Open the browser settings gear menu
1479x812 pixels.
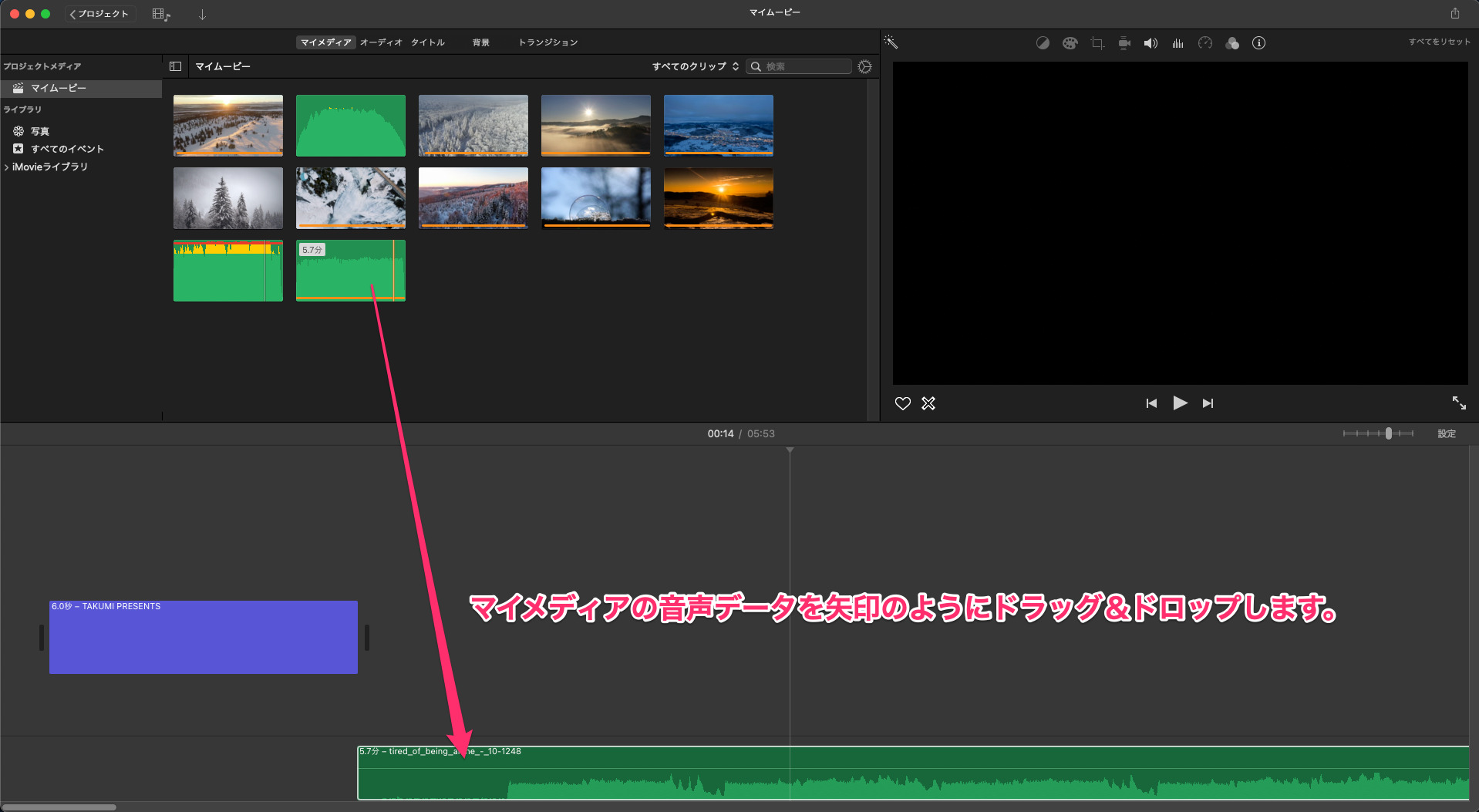click(x=864, y=67)
